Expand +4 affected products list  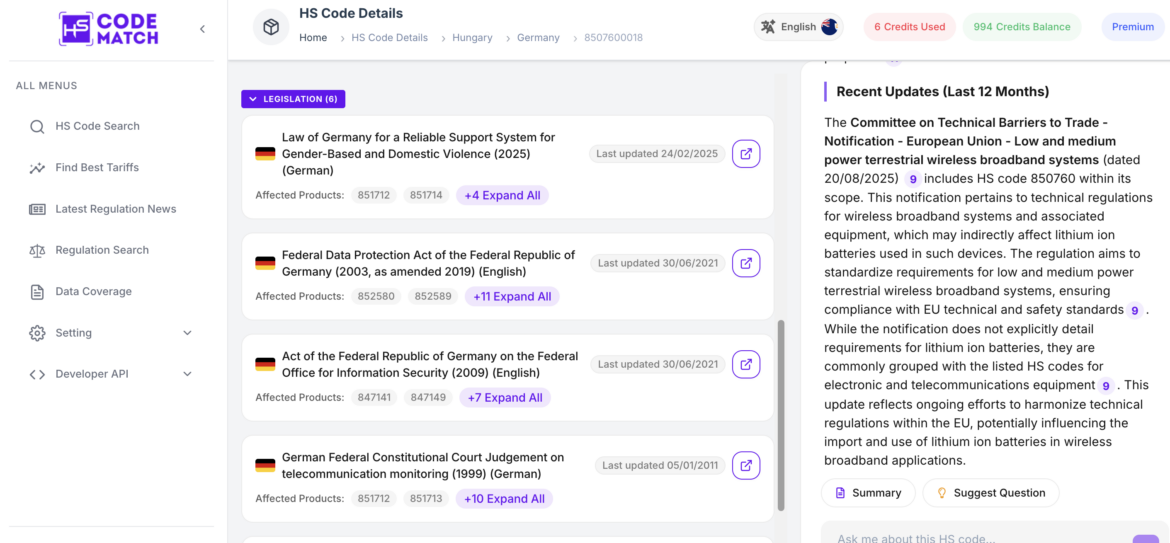click(x=503, y=195)
